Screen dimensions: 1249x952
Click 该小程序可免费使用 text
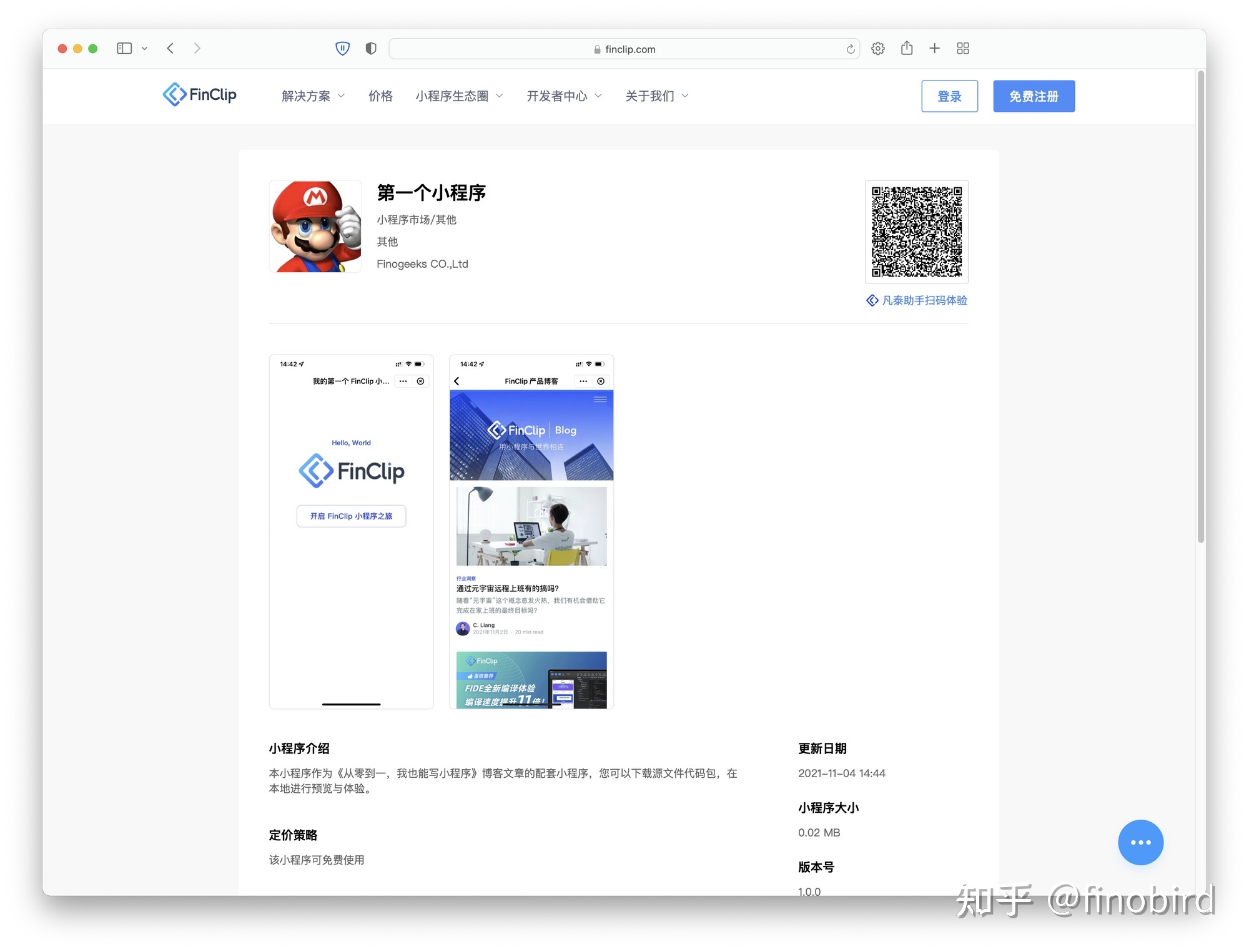click(317, 860)
